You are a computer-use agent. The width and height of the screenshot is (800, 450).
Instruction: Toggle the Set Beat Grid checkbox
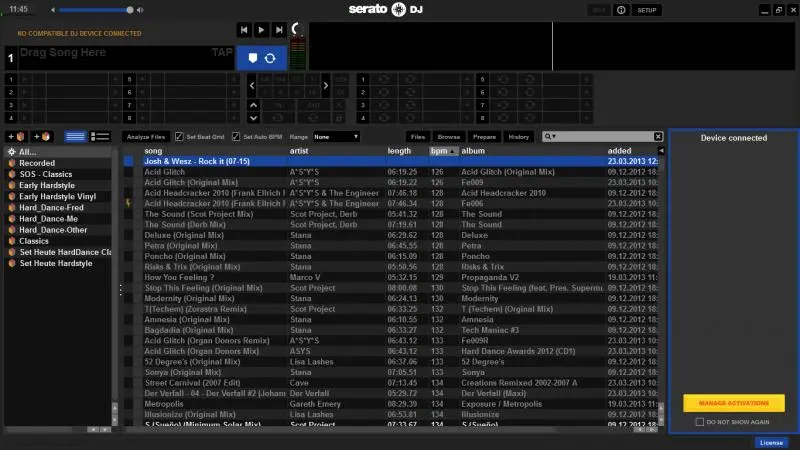pyautogui.click(x=179, y=136)
